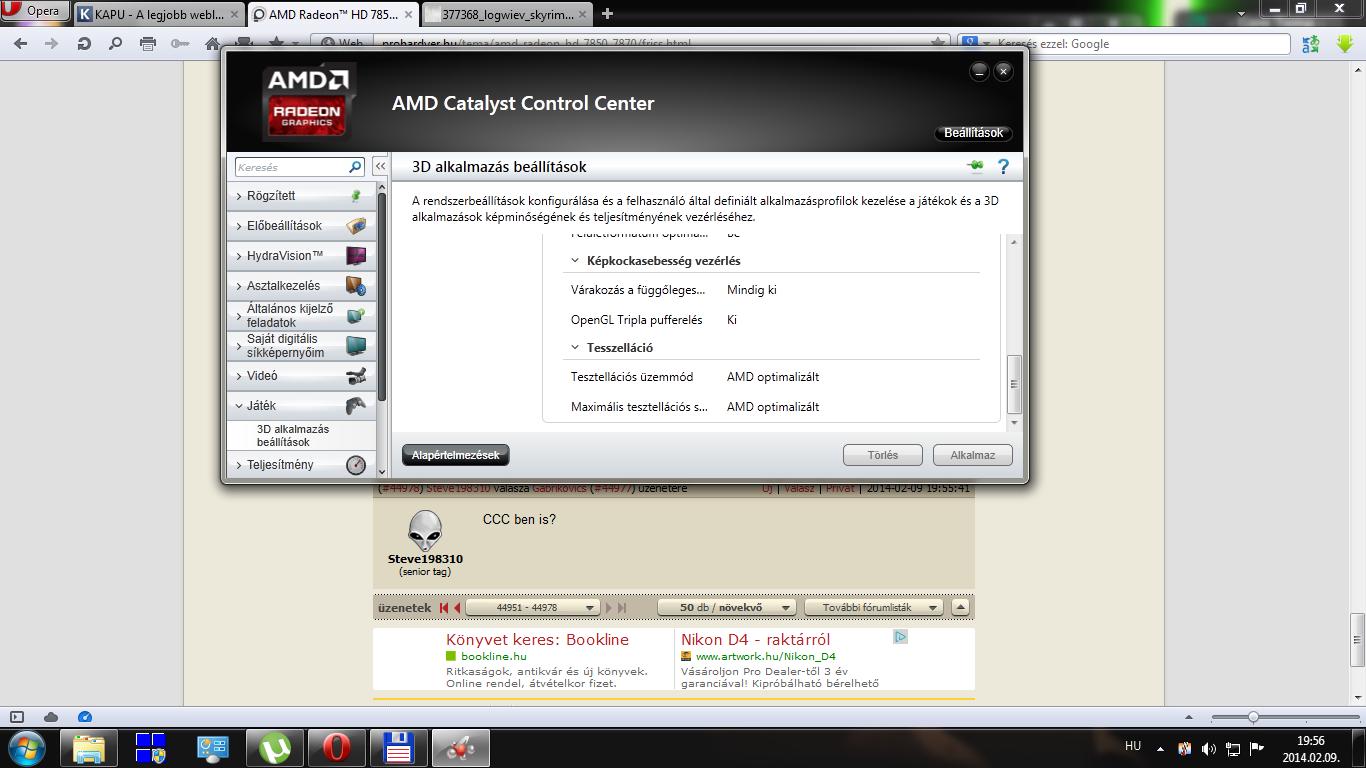Select the Saját digitális síkképernyőim icon
This screenshot has width=1366, height=768.
(355, 346)
